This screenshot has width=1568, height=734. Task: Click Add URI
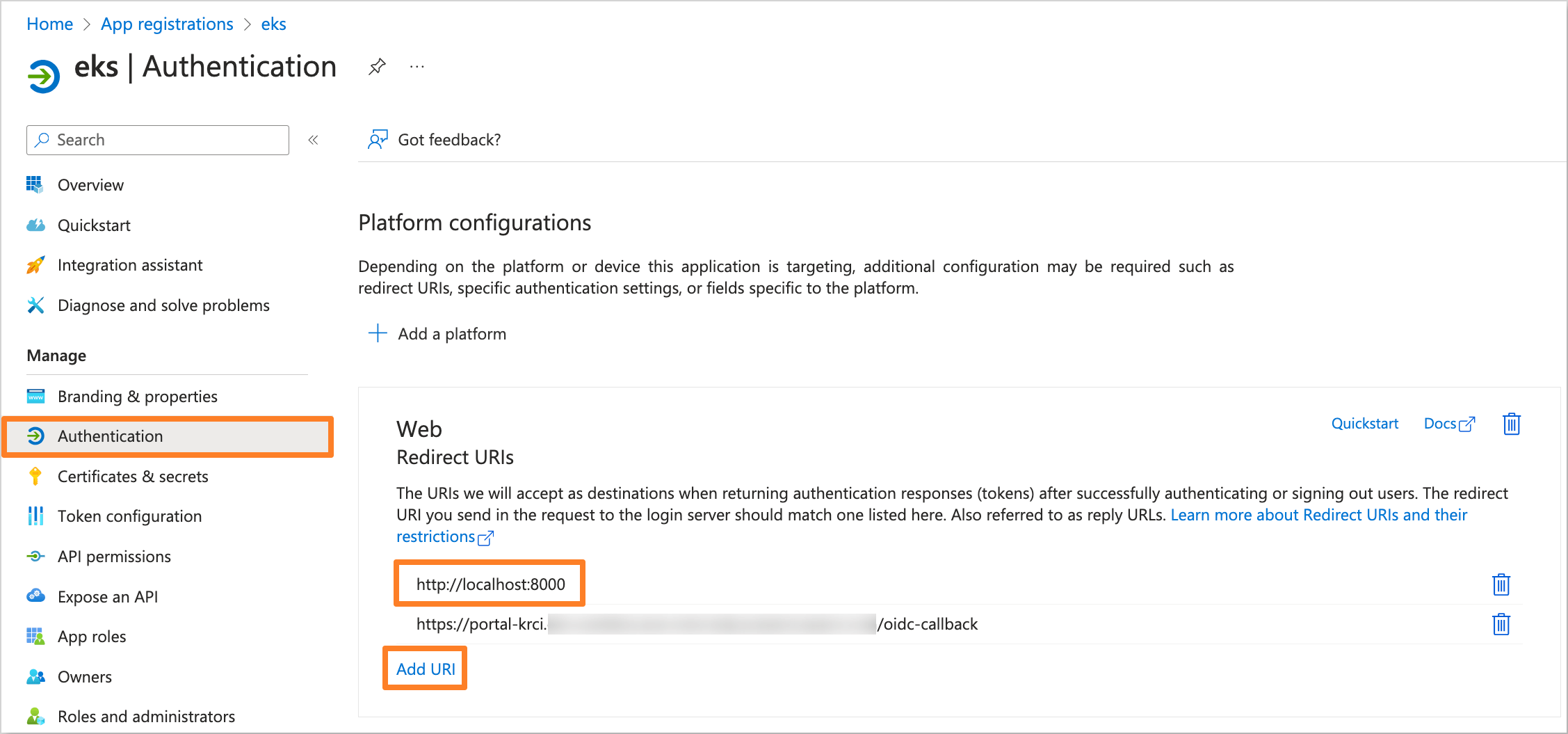tap(426, 669)
